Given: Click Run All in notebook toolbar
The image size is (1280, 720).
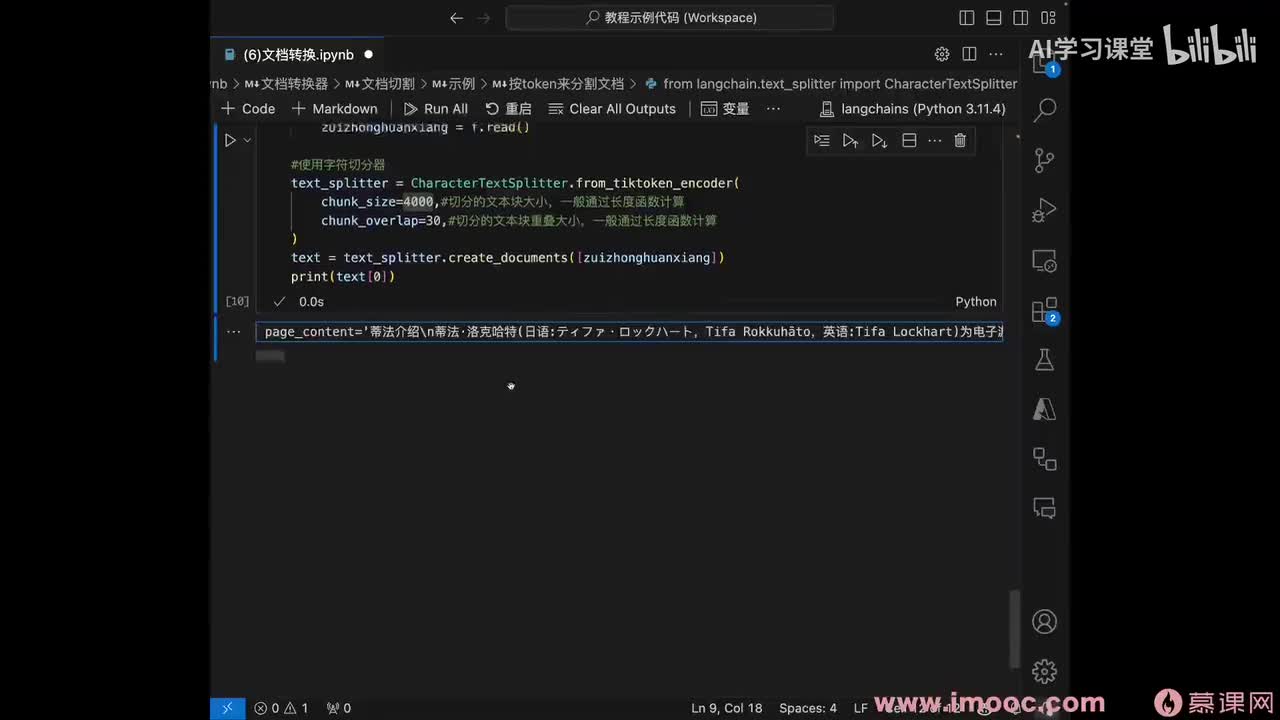Looking at the screenshot, I should coord(435,109).
